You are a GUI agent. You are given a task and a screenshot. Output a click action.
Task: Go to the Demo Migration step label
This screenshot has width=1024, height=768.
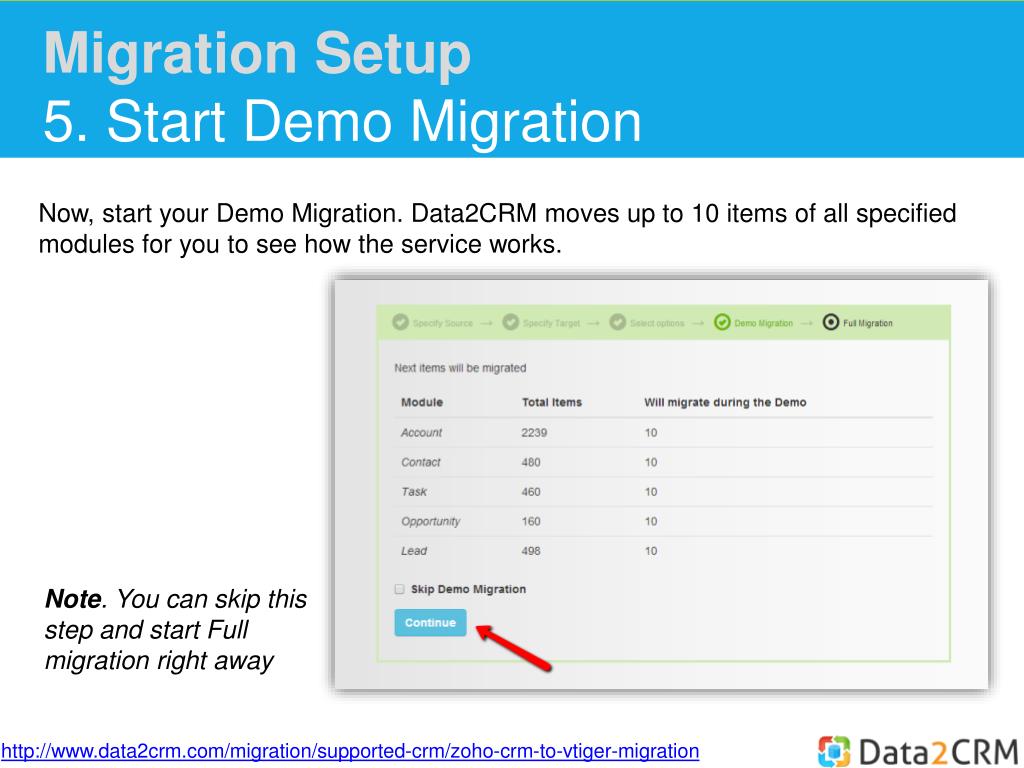coord(763,323)
